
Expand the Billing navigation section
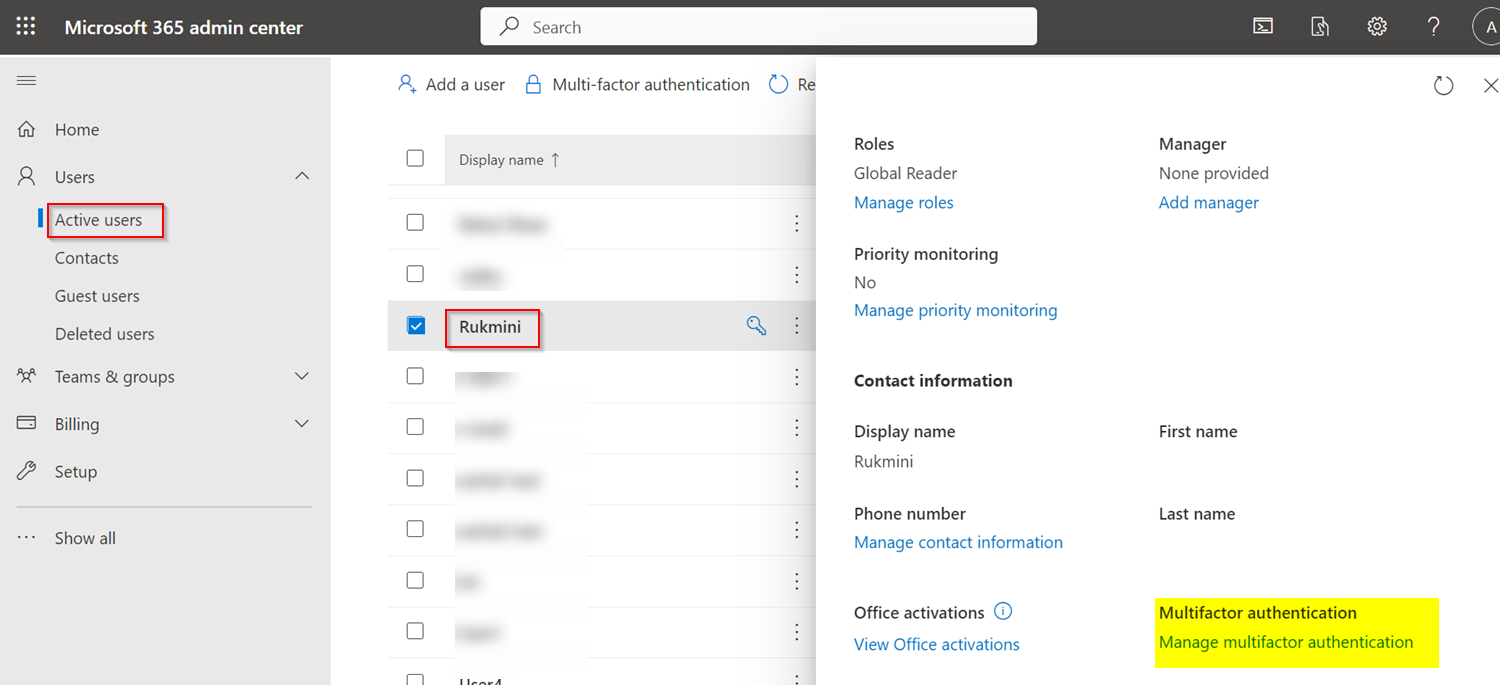[x=302, y=424]
